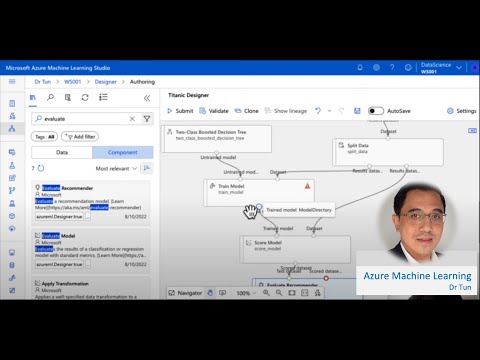Viewport: 480px width, 360px height.
Task: Open Endpoints cloud icon in sidebar
Action: click(x=12, y=228)
